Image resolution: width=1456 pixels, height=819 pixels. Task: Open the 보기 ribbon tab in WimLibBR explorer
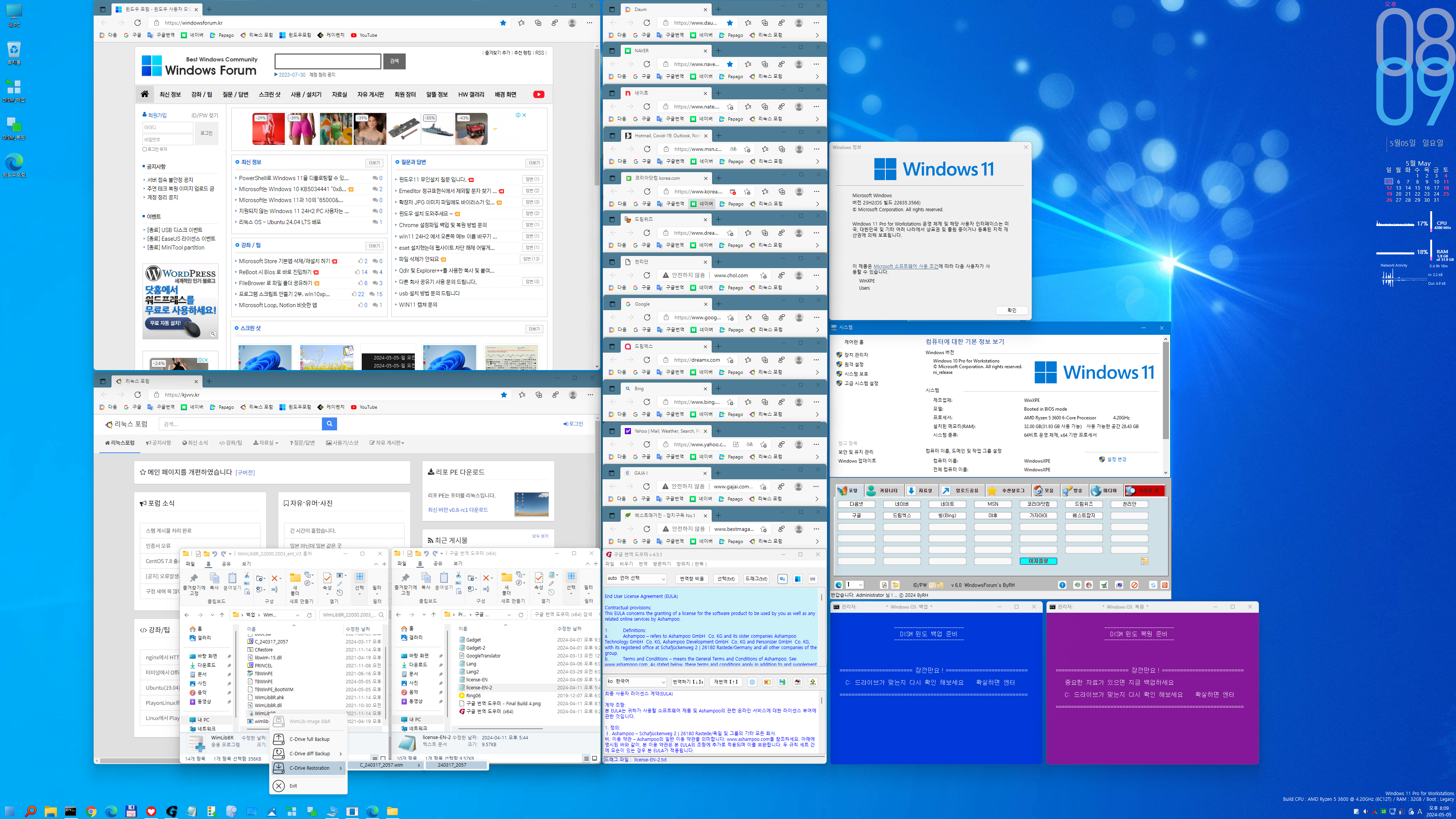pyautogui.click(x=246, y=563)
